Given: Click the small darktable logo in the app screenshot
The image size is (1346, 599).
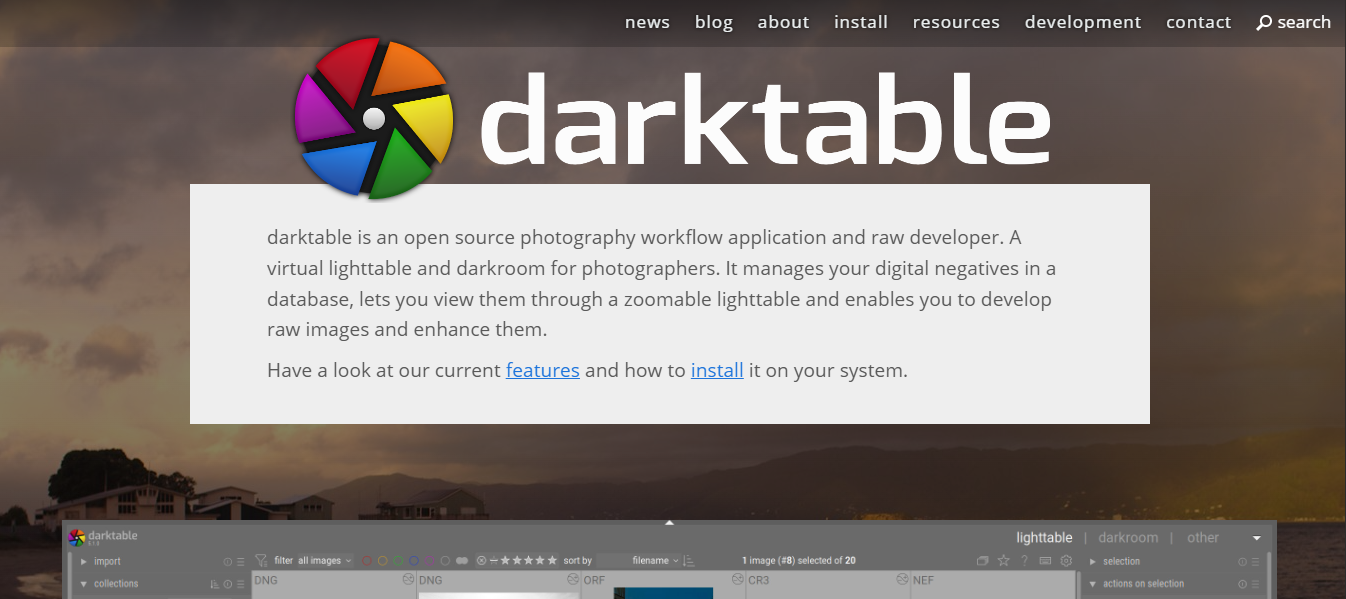Looking at the screenshot, I should point(77,538).
